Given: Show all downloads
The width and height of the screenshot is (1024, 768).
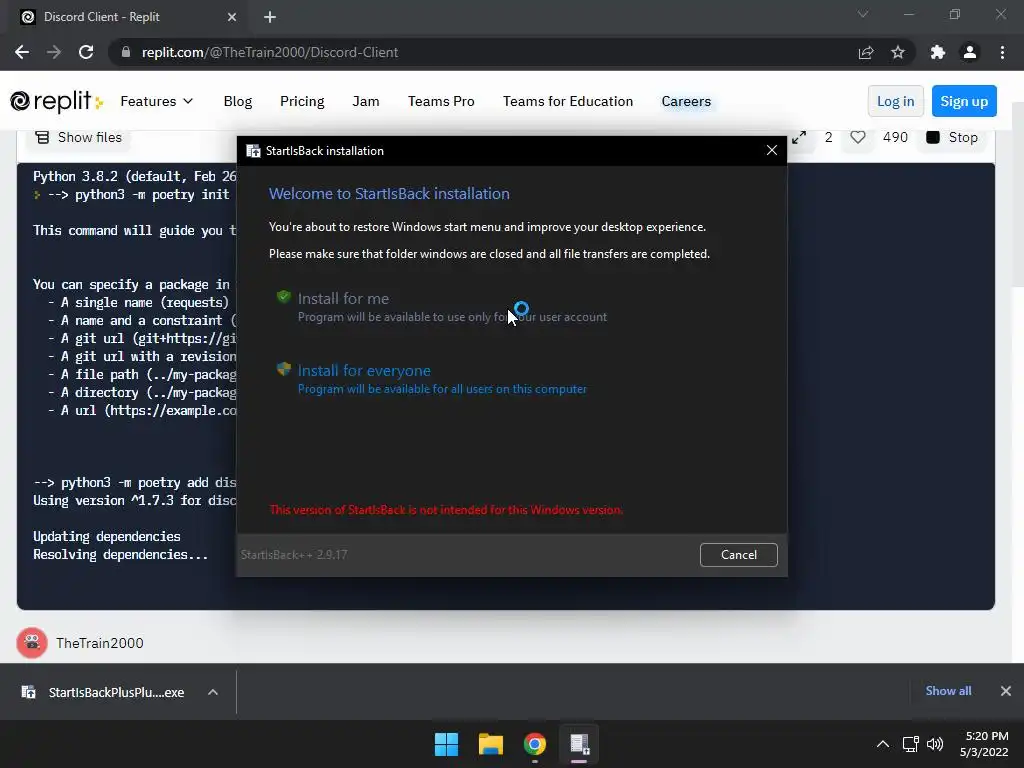Looking at the screenshot, I should (948, 690).
